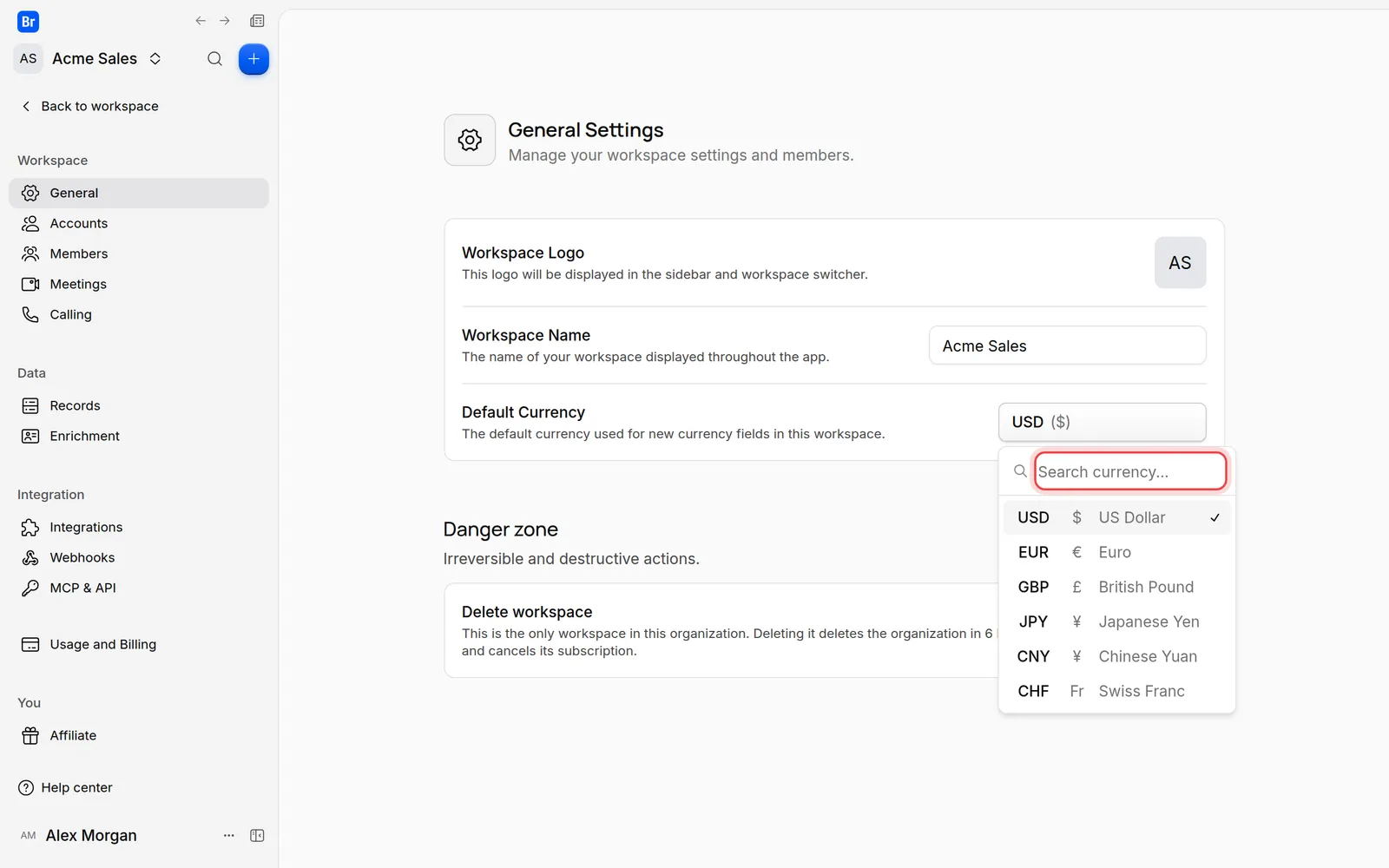Click the Br app logo icon
Image resolution: width=1389 pixels, height=868 pixels.
(x=28, y=22)
